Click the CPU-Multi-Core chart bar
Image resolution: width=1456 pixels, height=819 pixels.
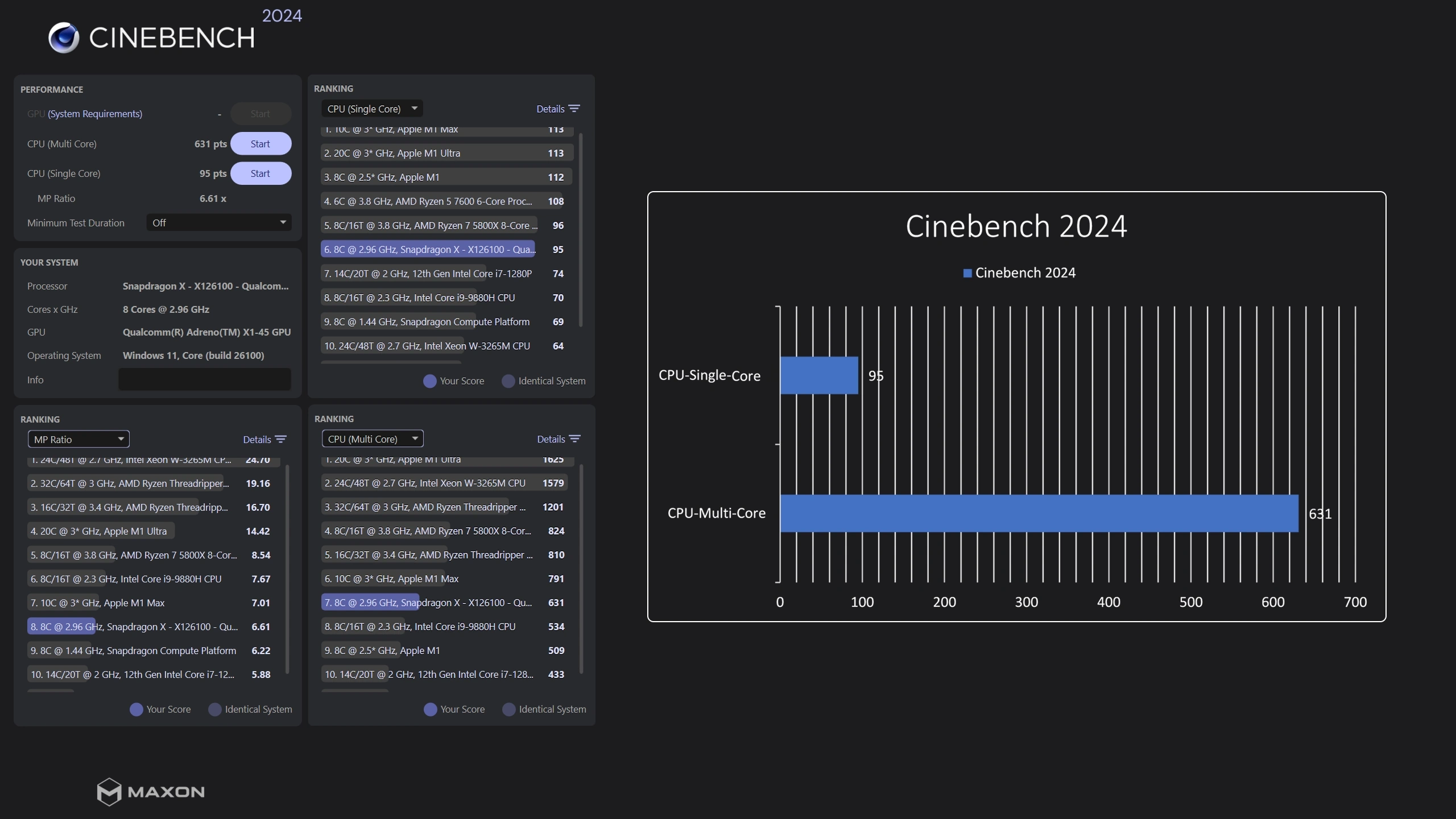pos(1039,513)
